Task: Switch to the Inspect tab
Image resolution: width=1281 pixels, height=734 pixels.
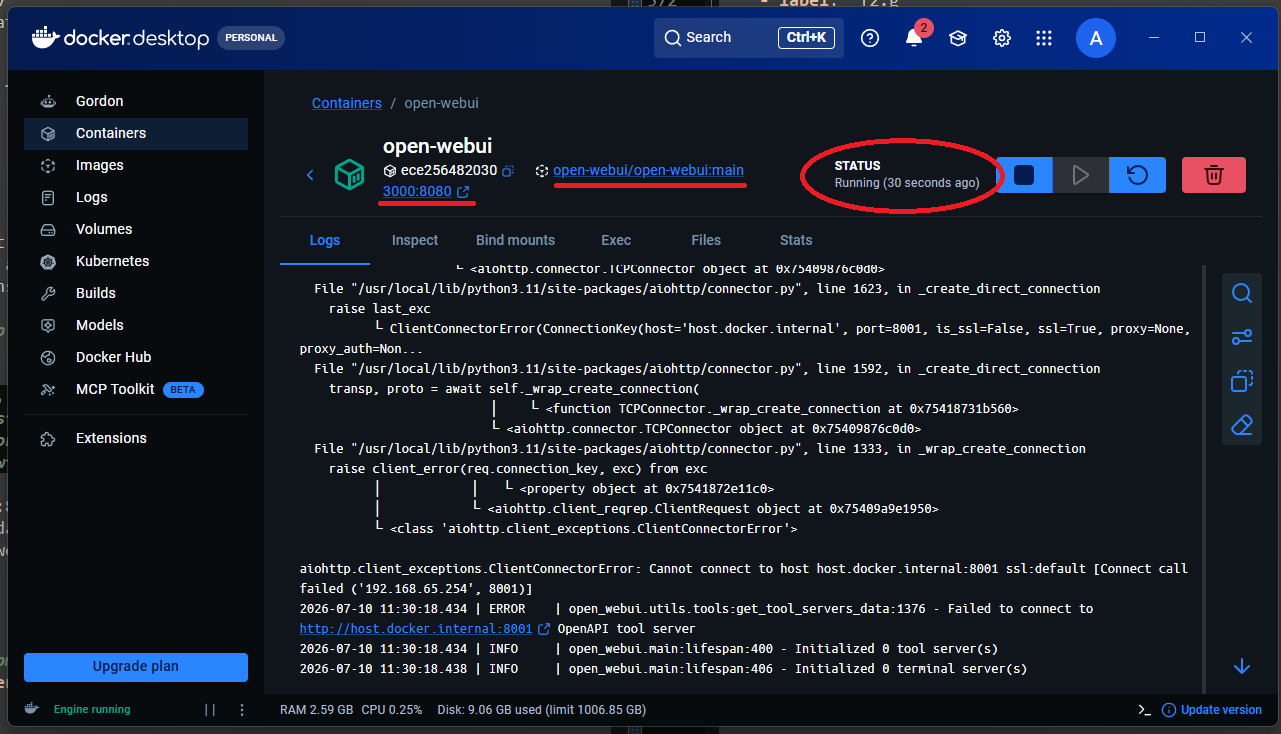Action: (x=415, y=240)
